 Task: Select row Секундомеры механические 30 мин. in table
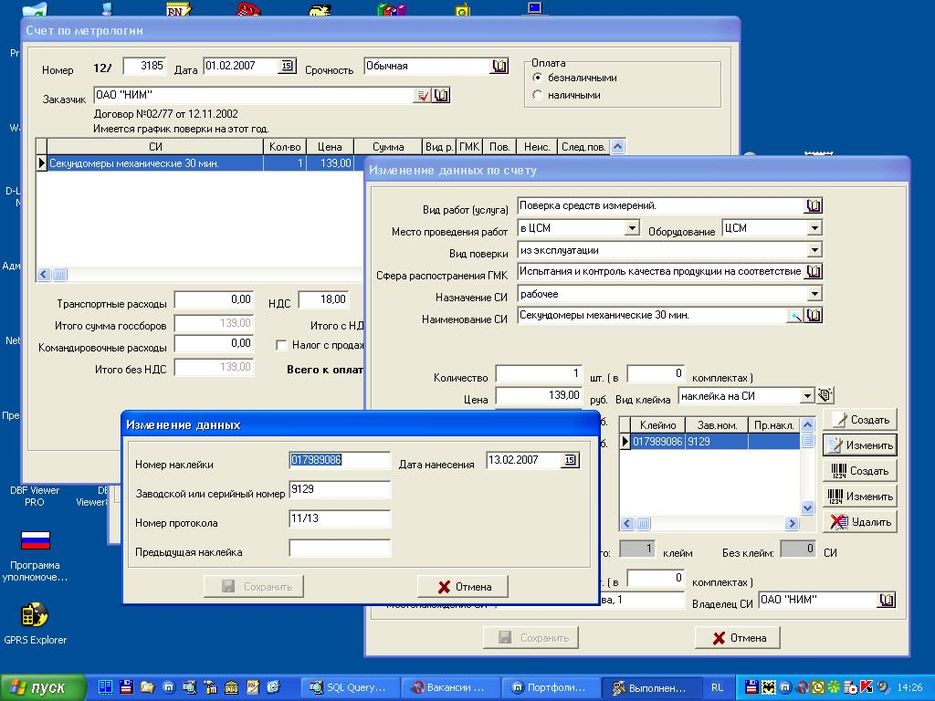[200, 163]
